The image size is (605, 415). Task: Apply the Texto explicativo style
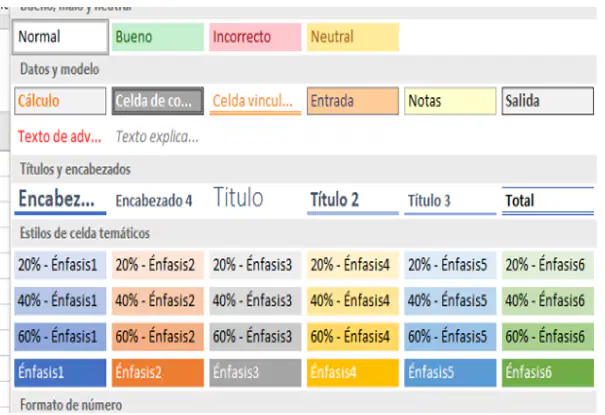pos(158,137)
